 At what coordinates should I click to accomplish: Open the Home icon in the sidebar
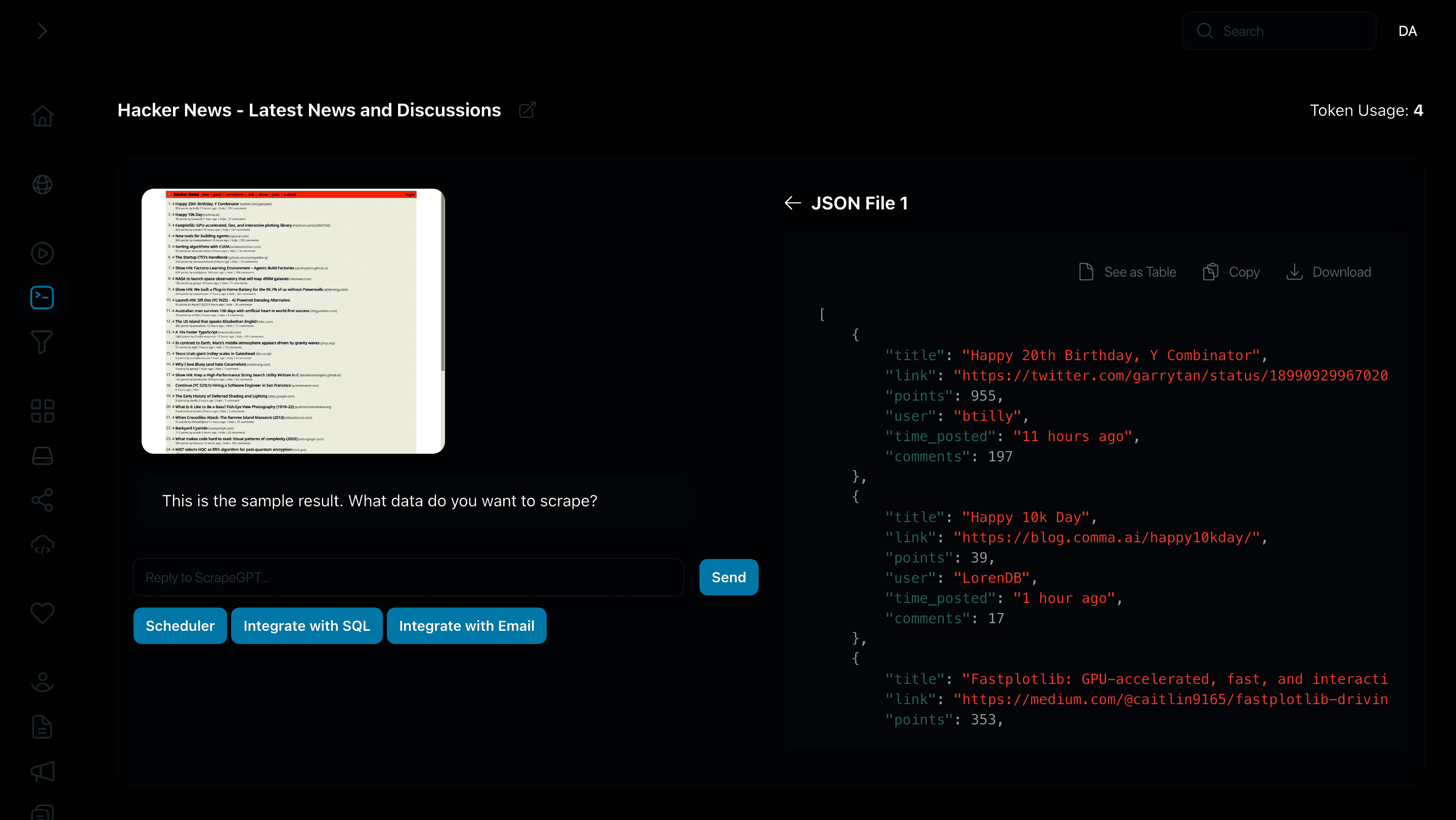42,116
